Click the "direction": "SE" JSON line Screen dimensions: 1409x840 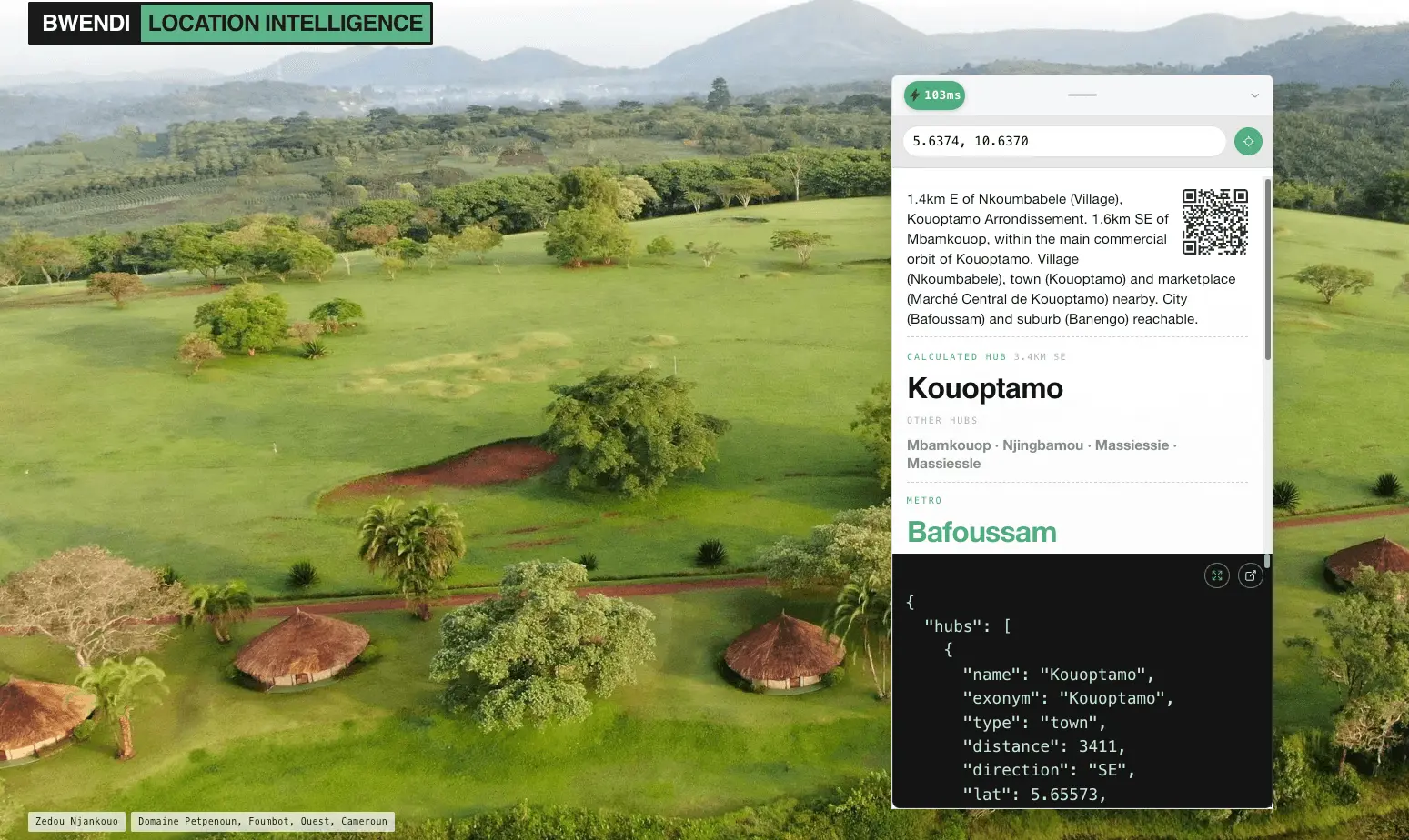[1049, 770]
